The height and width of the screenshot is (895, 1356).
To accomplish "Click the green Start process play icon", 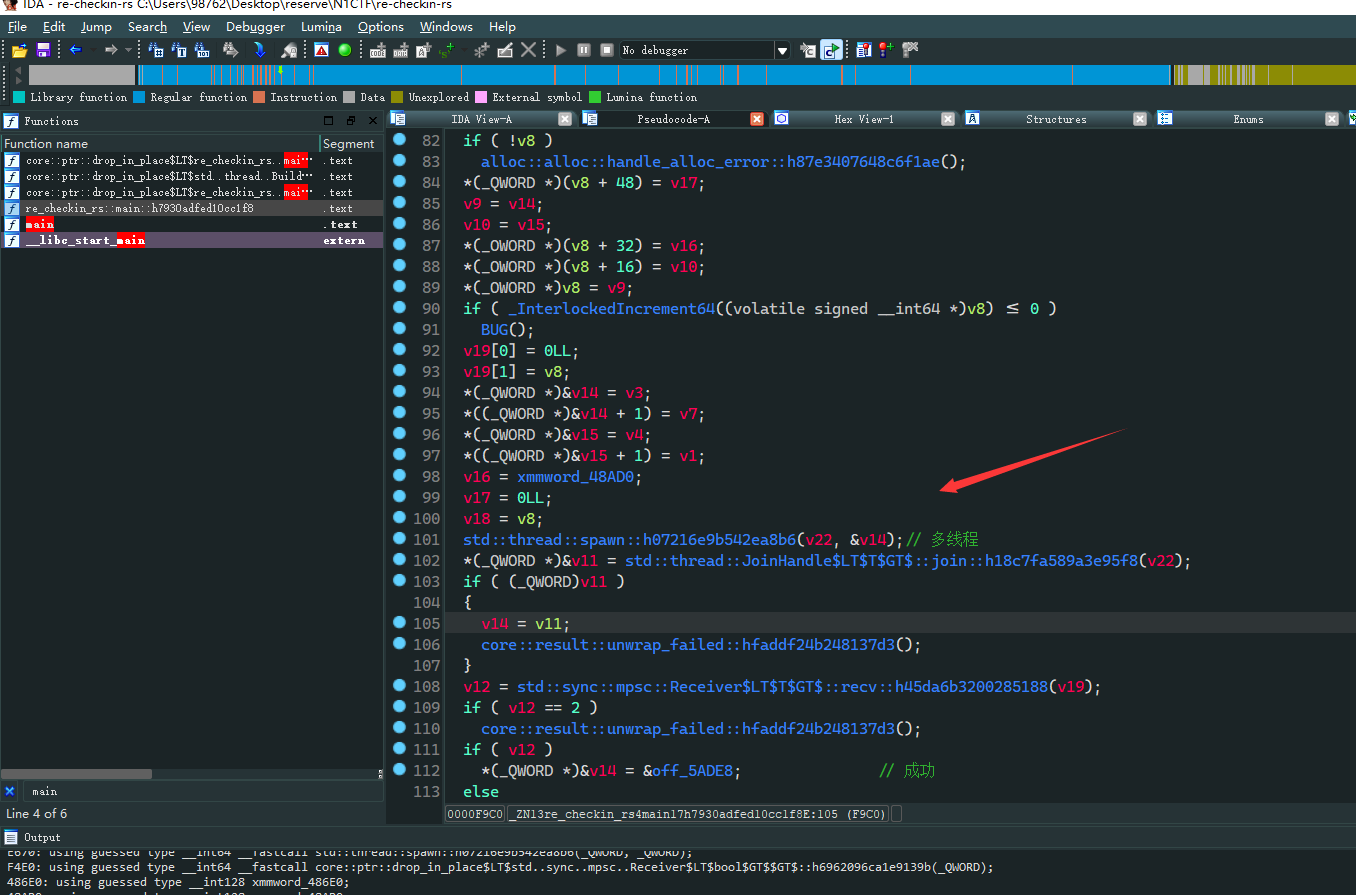I will click(x=561, y=50).
